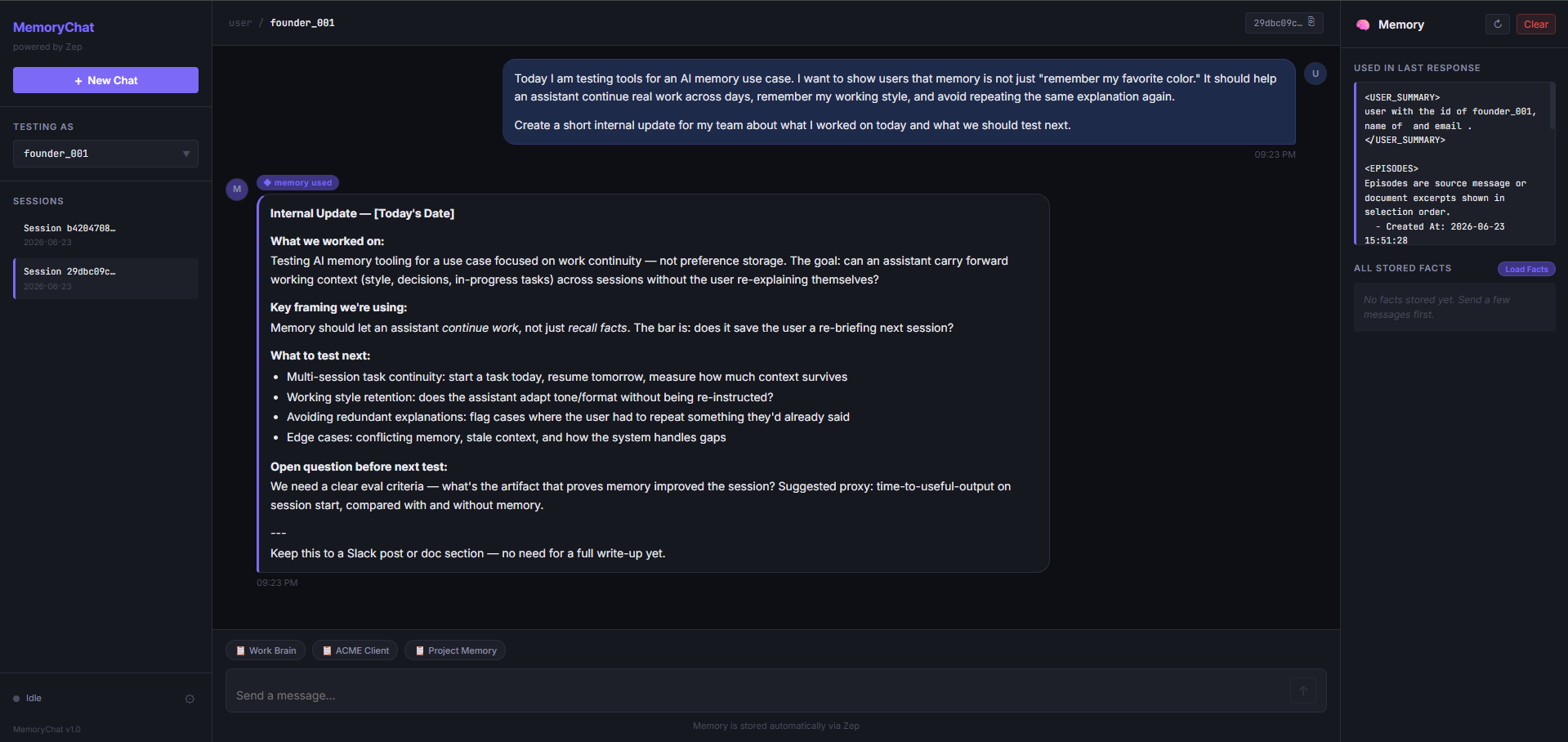Click the refresh memory icon

click(x=1497, y=25)
